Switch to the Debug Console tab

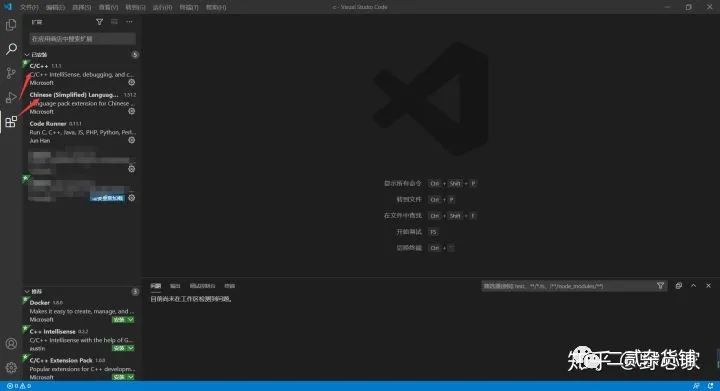point(202,286)
